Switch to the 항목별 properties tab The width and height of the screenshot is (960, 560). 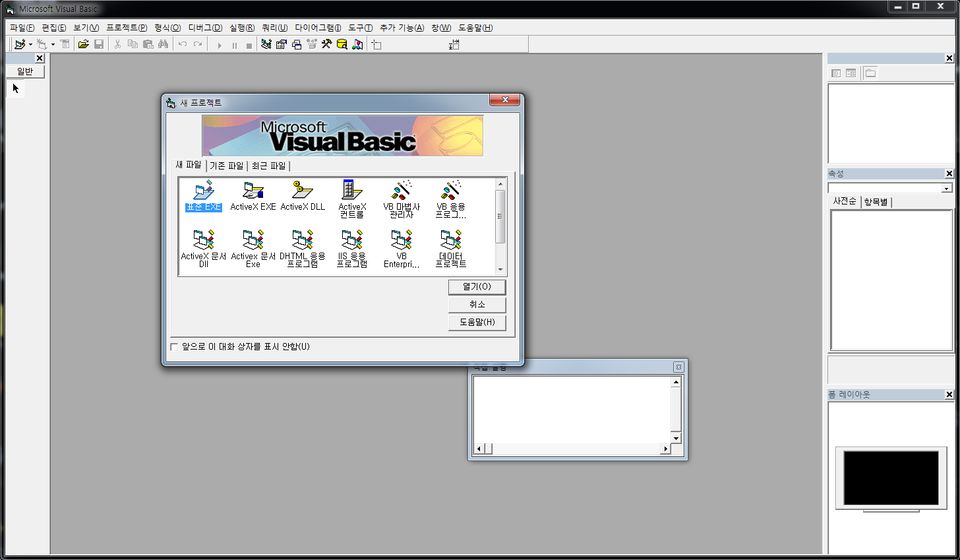pyautogui.click(x=876, y=202)
